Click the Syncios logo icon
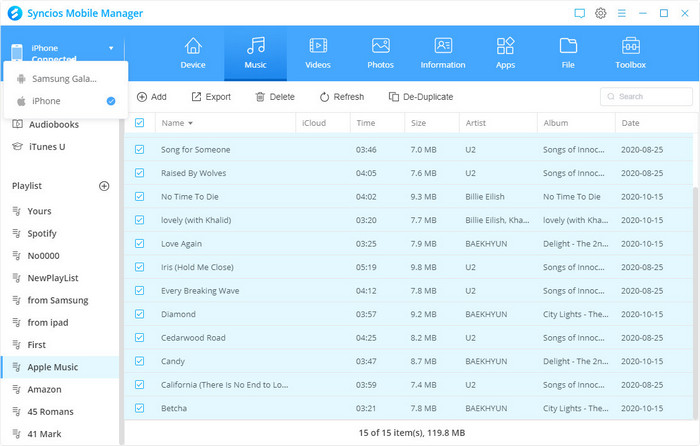 point(15,13)
